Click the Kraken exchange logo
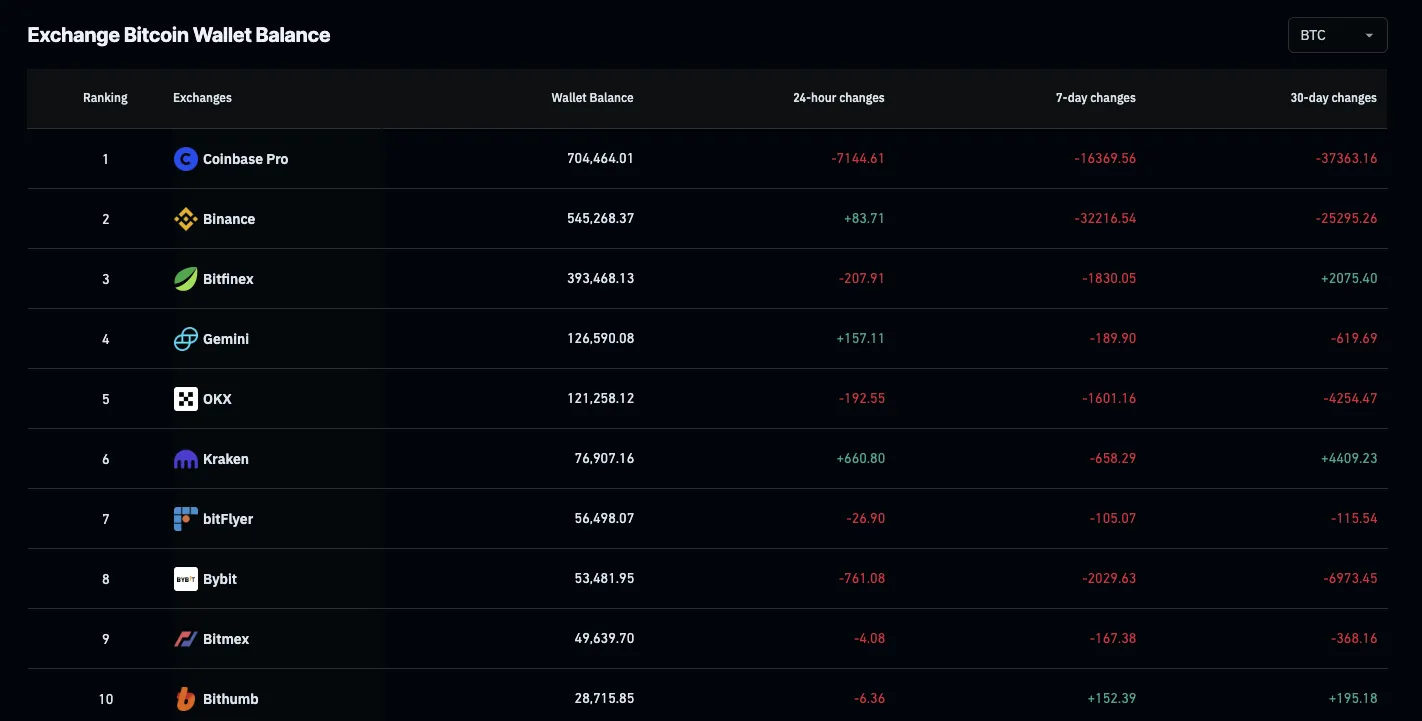Screen dimensions: 1422x721 [x=185, y=458]
